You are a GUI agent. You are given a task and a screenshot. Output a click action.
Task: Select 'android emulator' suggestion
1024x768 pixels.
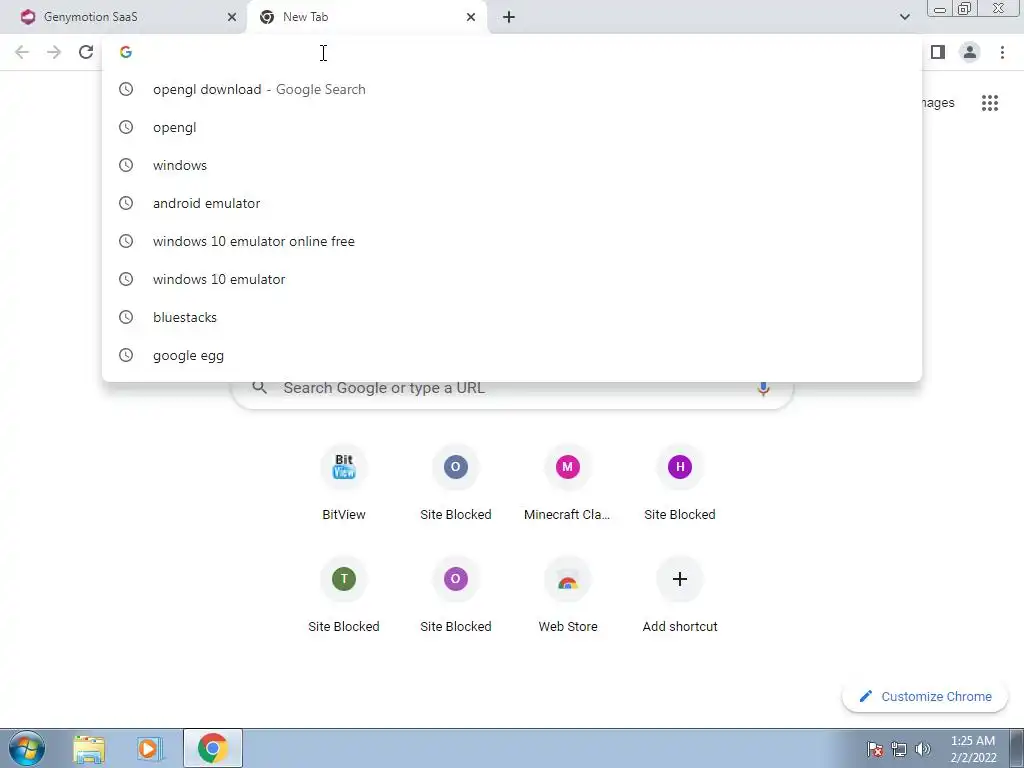coord(512,203)
